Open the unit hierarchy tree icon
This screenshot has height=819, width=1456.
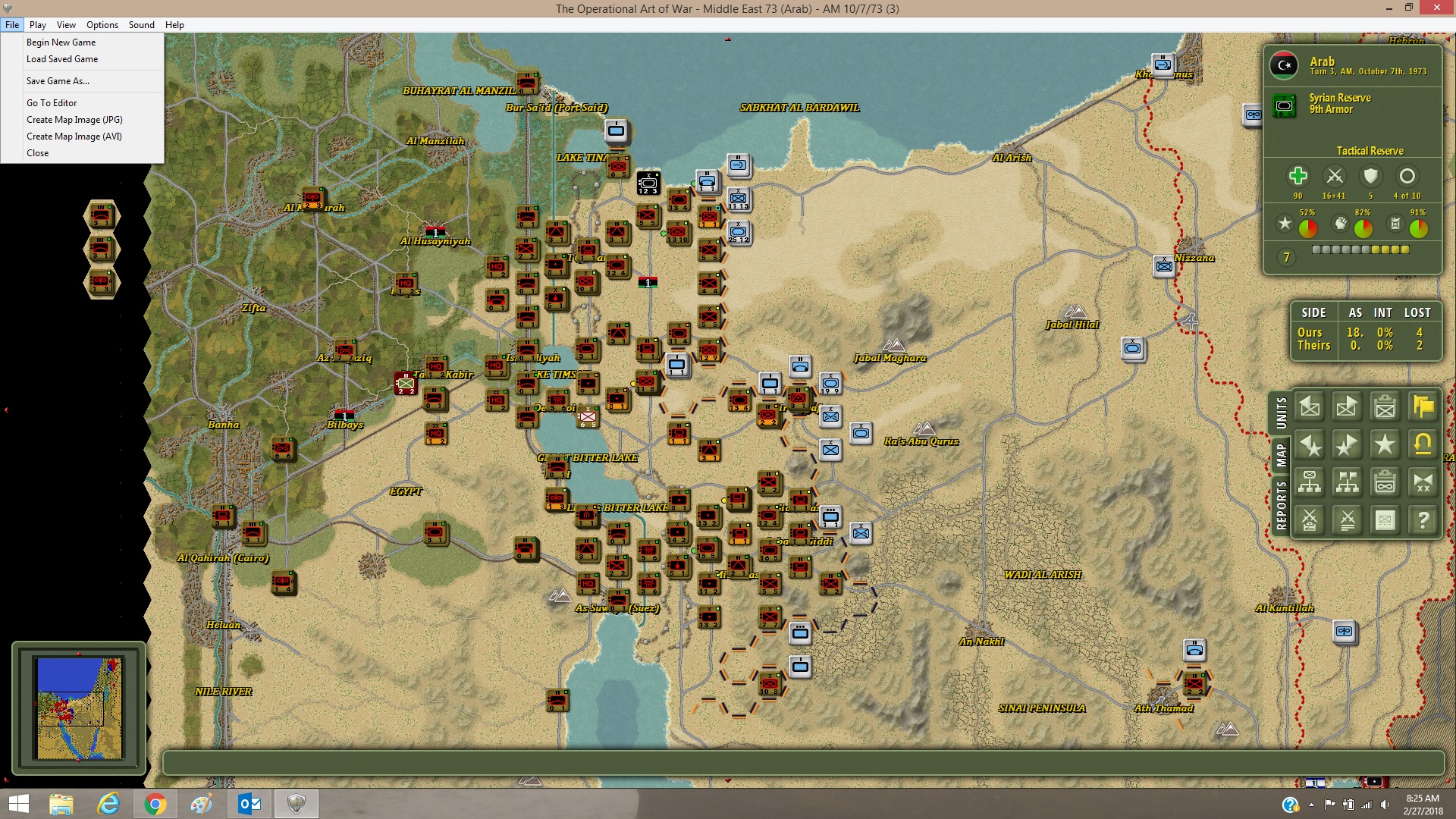[1310, 482]
